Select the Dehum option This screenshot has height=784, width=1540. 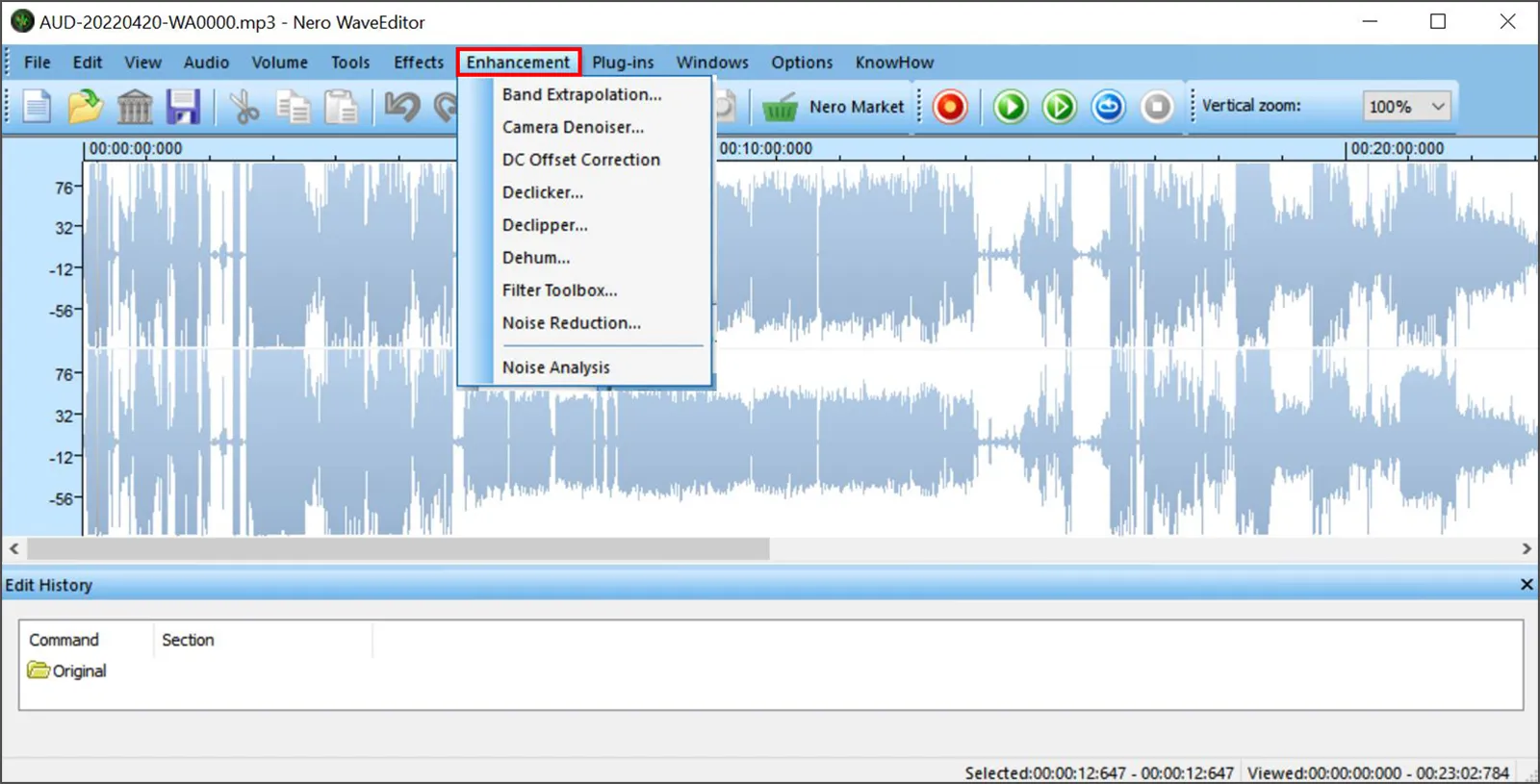point(584,258)
